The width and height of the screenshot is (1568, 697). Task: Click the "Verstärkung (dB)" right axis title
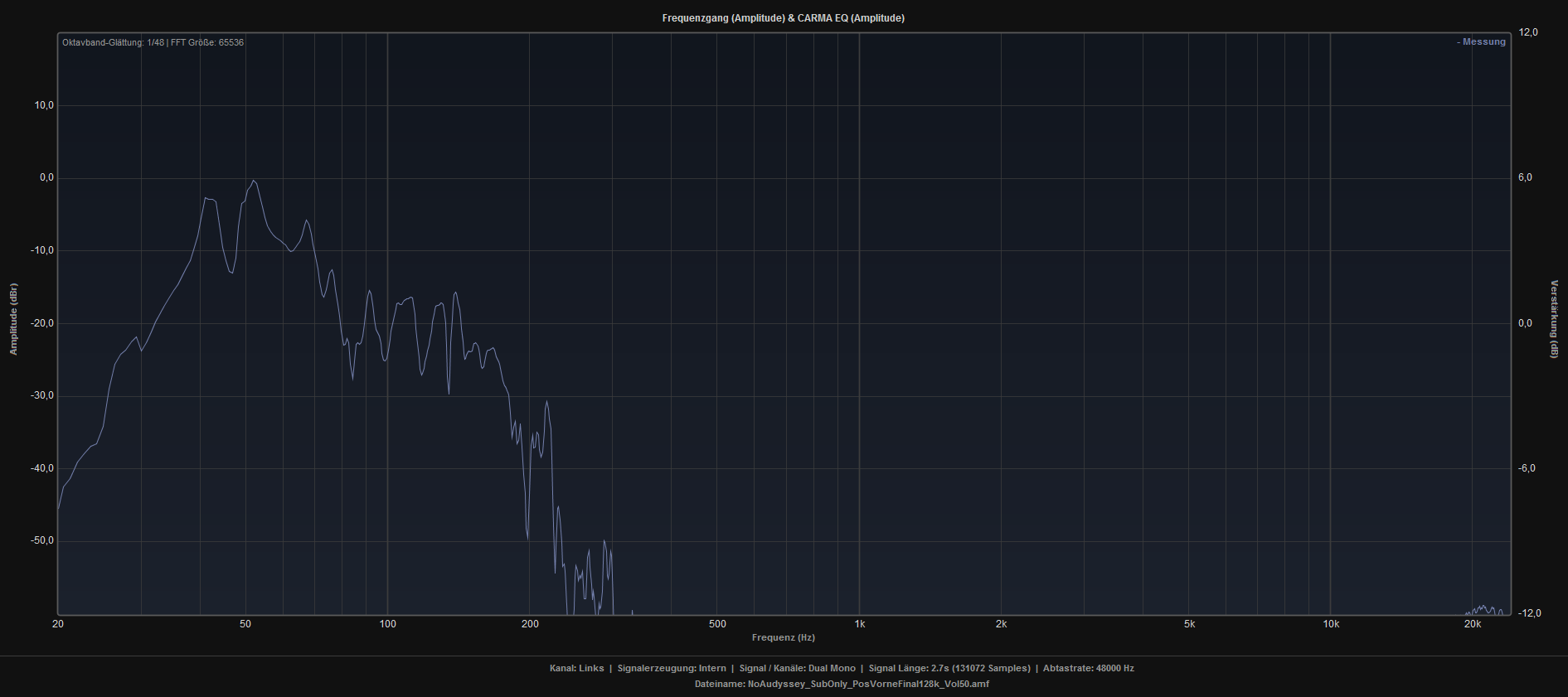[1554, 319]
